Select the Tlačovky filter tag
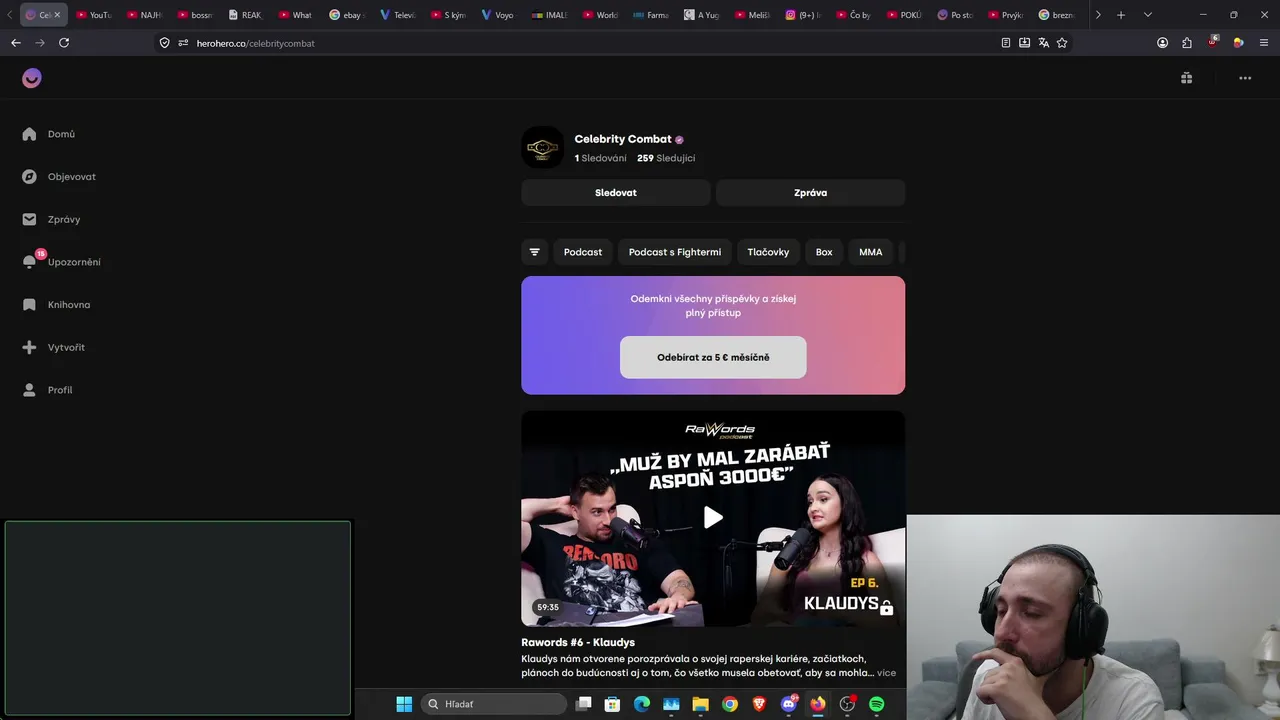The height and width of the screenshot is (720, 1280). (768, 252)
